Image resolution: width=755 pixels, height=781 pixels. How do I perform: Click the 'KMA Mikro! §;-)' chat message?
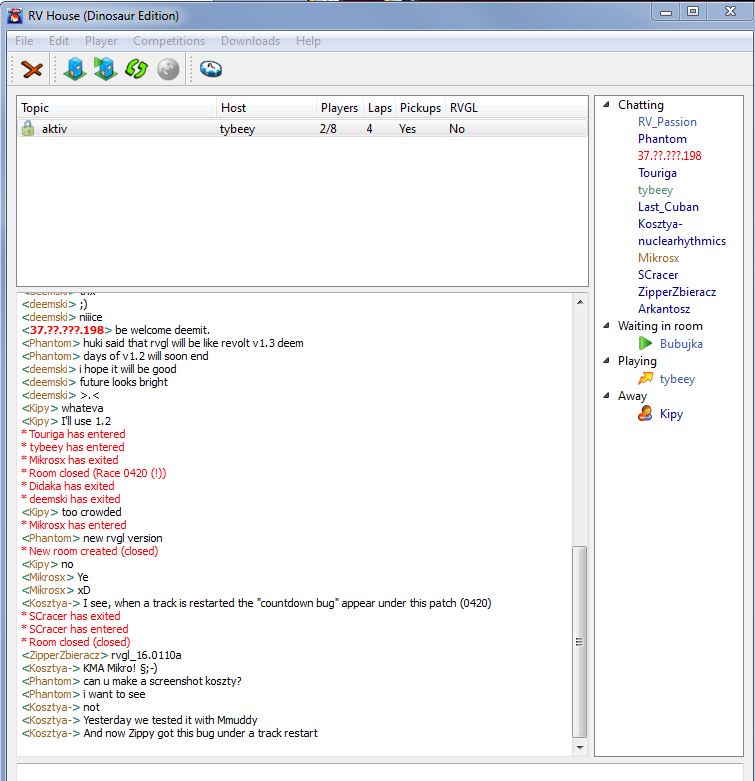click(x=120, y=668)
